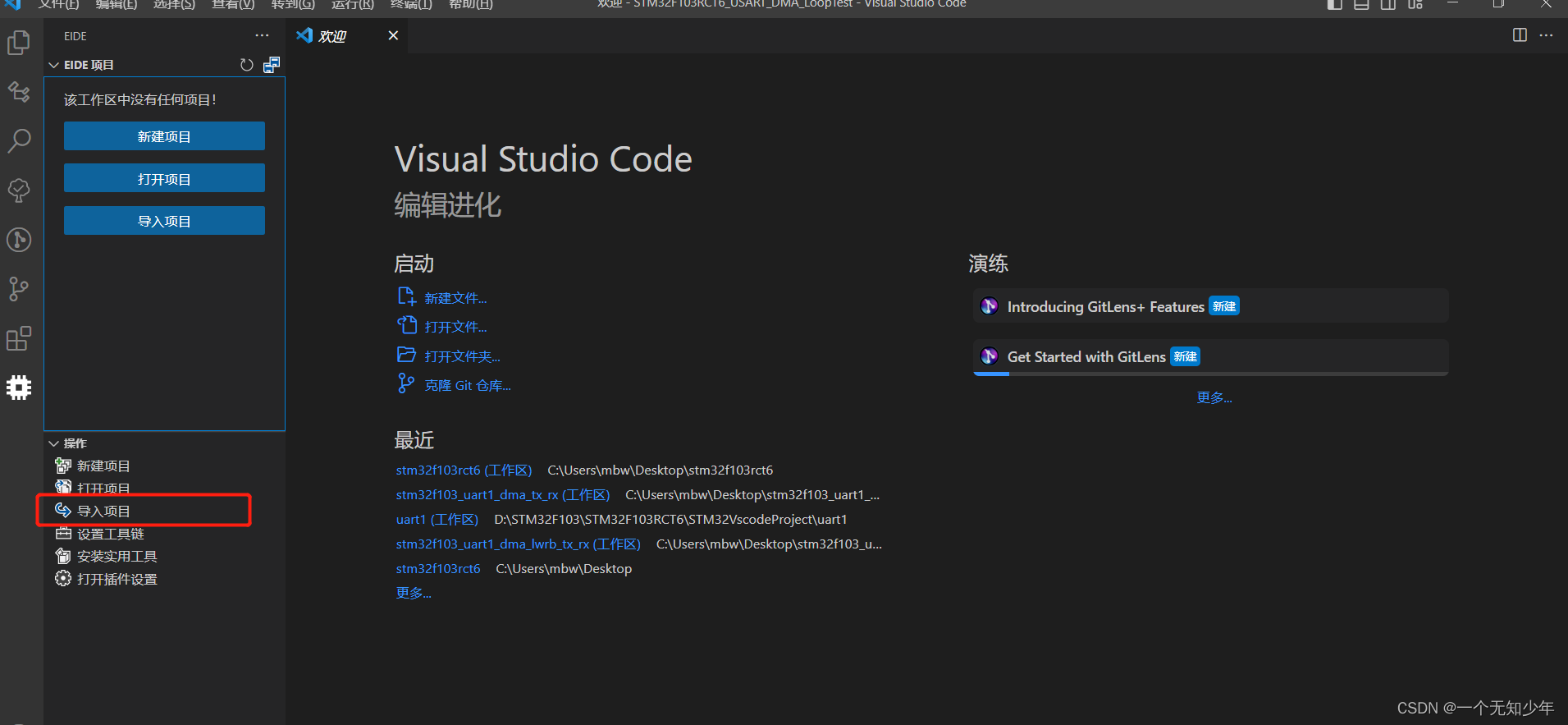Click the blue 新建项目 button
The image size is (1568, 725).
pyautogui.click(x=164, y=136)
